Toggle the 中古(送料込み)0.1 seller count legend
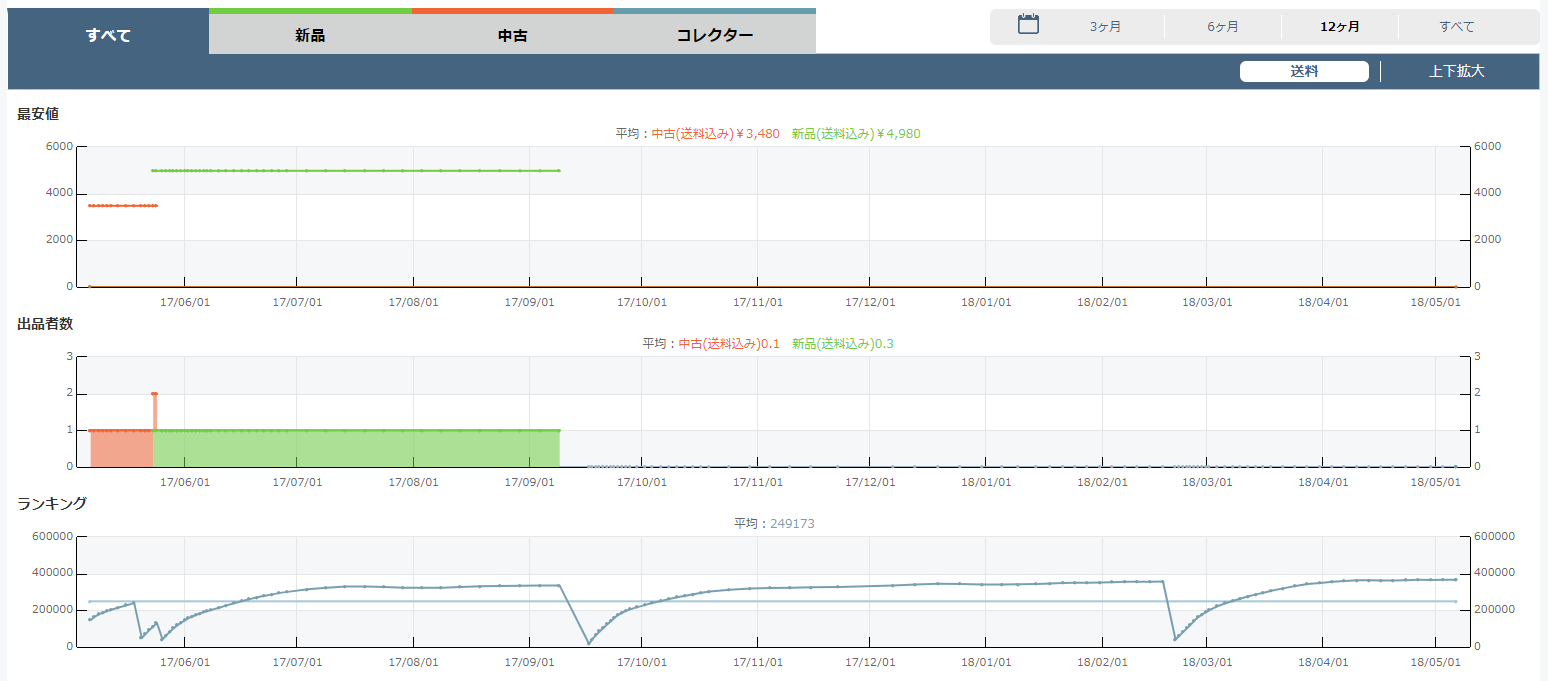 (x=729, y=343)
